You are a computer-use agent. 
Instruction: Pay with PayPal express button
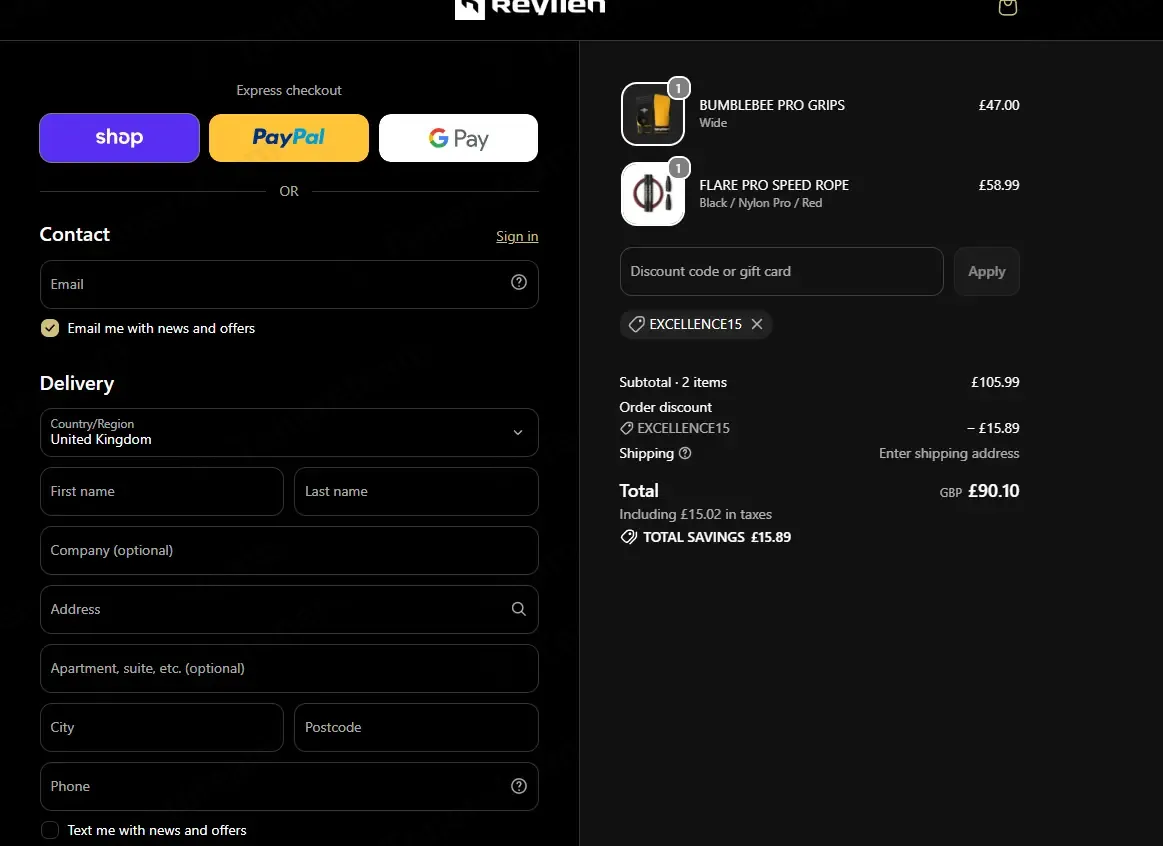point(289,138)
